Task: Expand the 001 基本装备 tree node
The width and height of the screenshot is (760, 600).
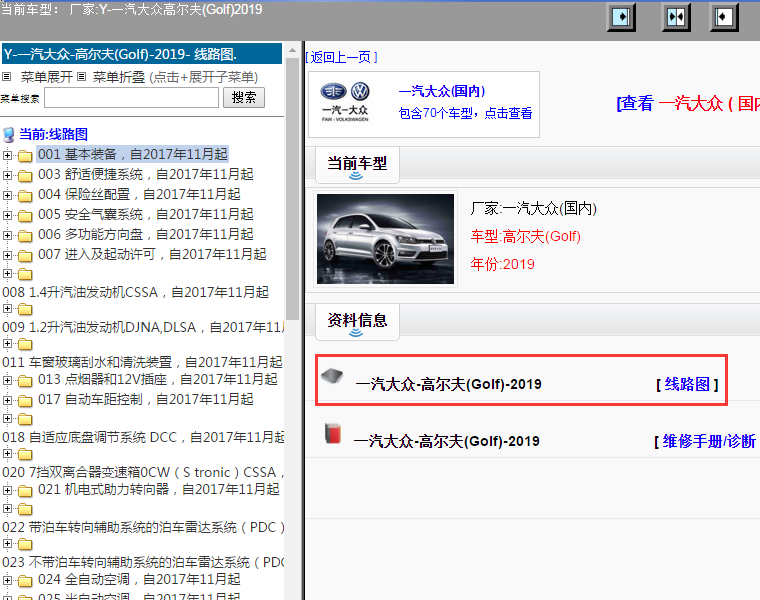Action: (x=7, y=155)
